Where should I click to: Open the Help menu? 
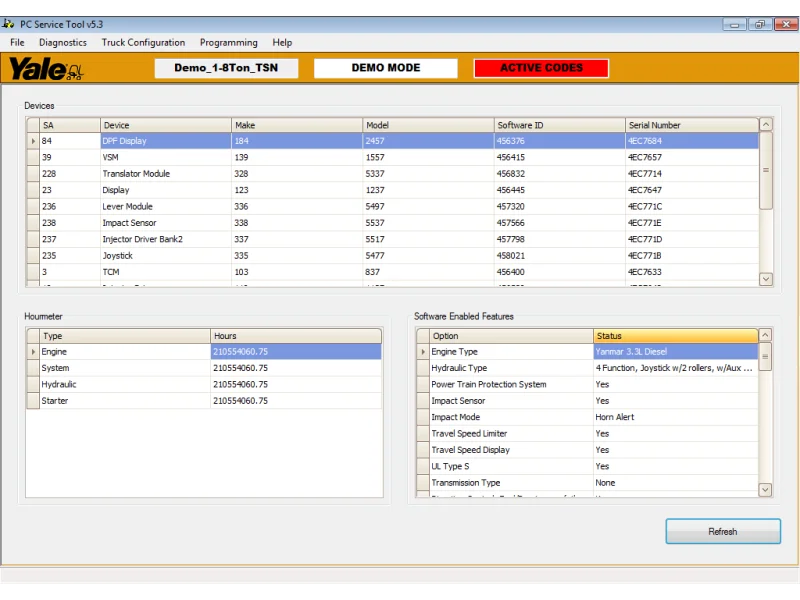coord(282,42)
